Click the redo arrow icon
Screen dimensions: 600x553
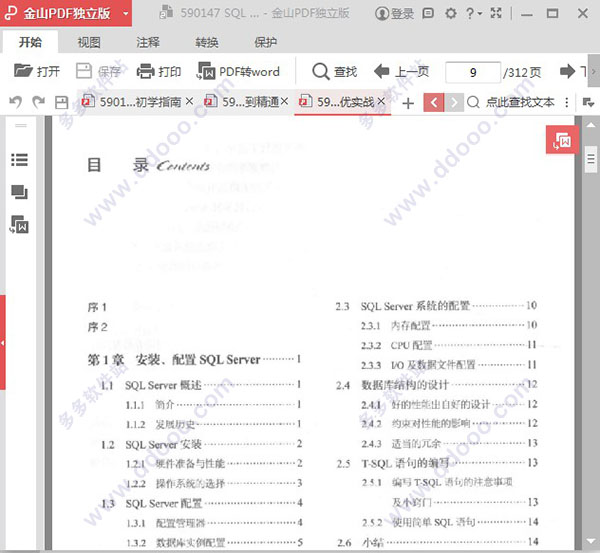pos(38,102)
